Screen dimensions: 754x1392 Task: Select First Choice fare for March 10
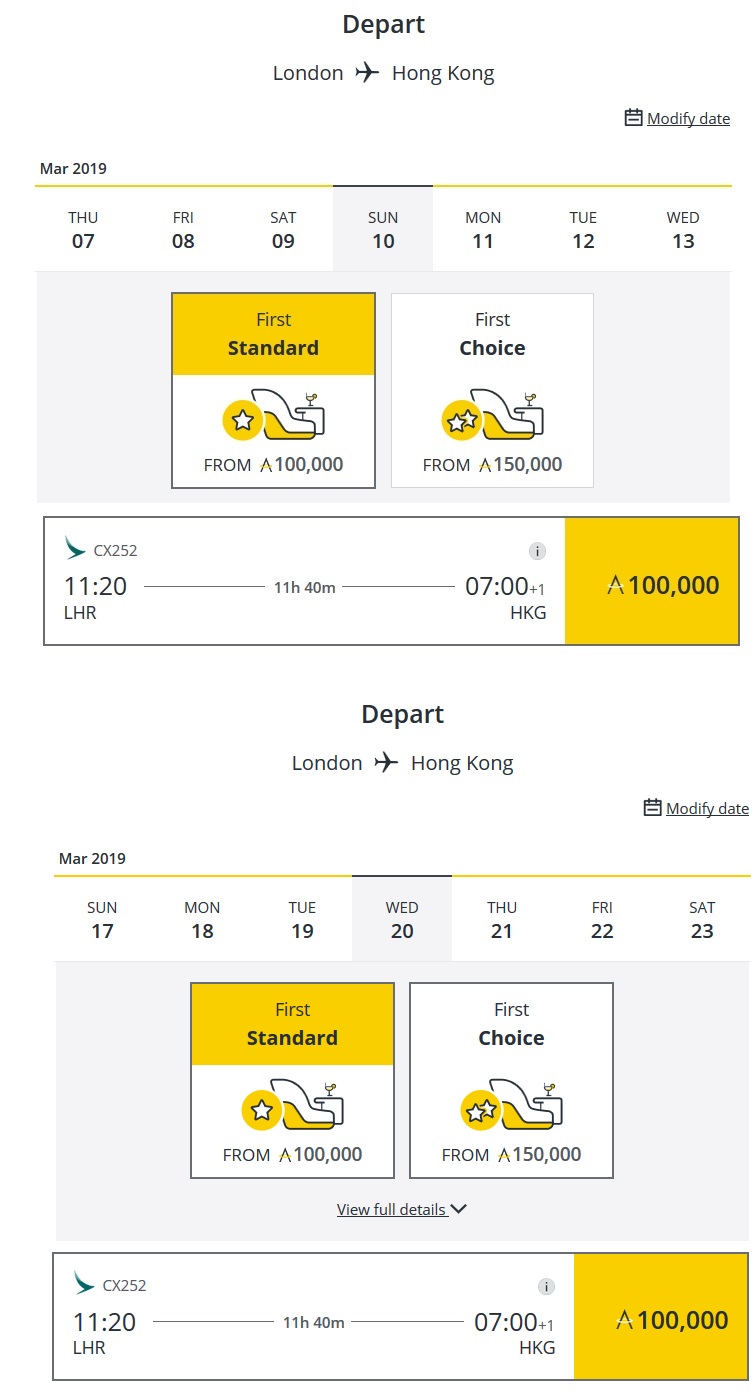(x=492, y=390)
